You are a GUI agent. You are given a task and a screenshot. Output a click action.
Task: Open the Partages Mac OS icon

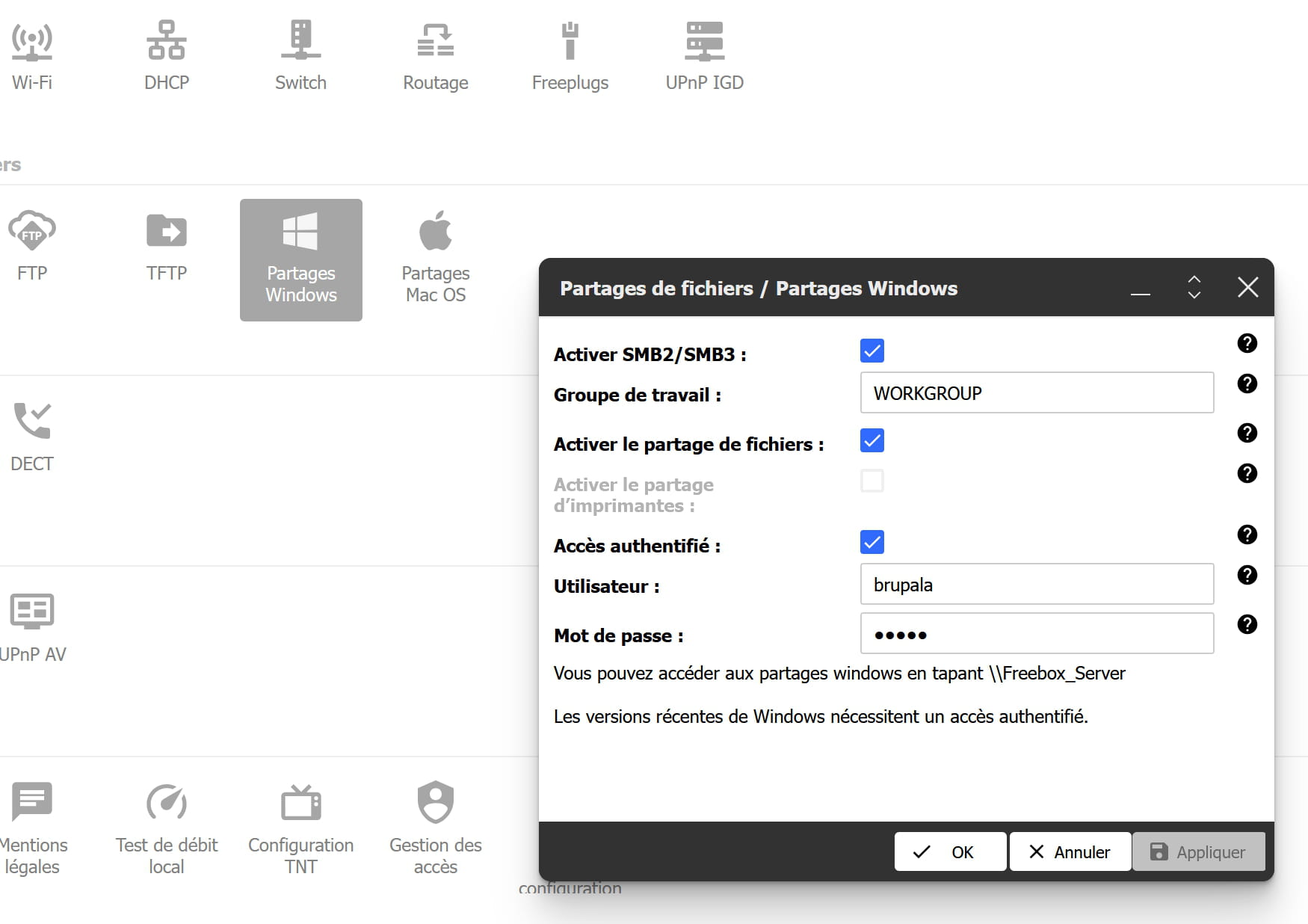(x=436, y=258)
